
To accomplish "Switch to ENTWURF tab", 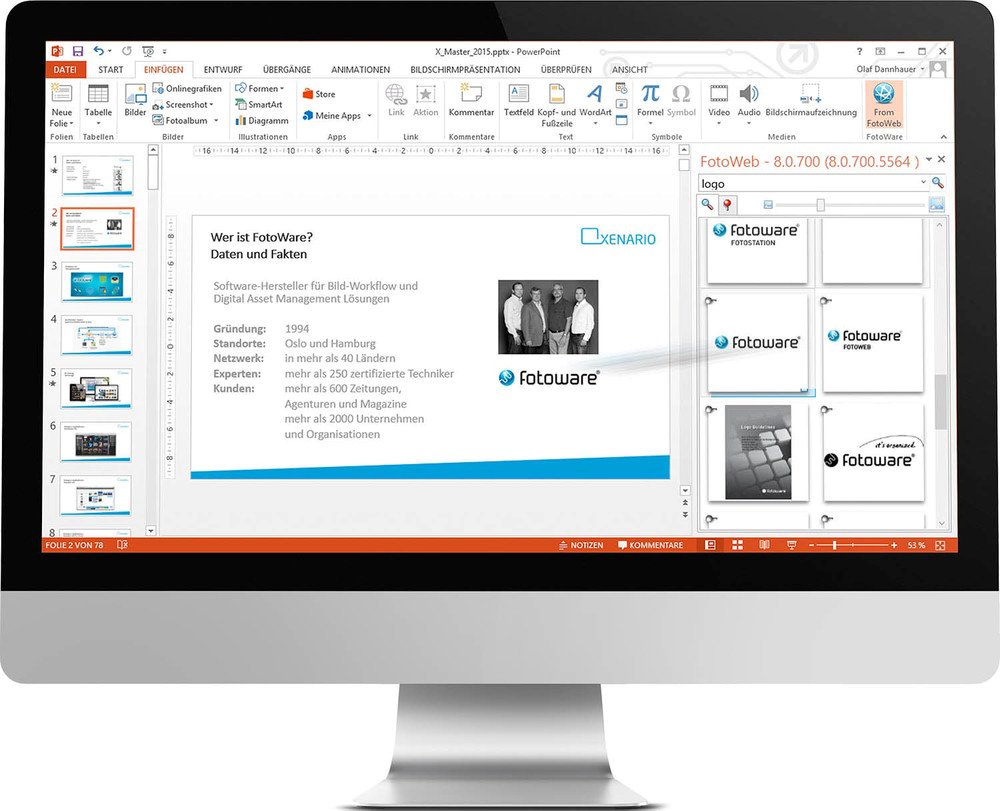I will (223, 69).
